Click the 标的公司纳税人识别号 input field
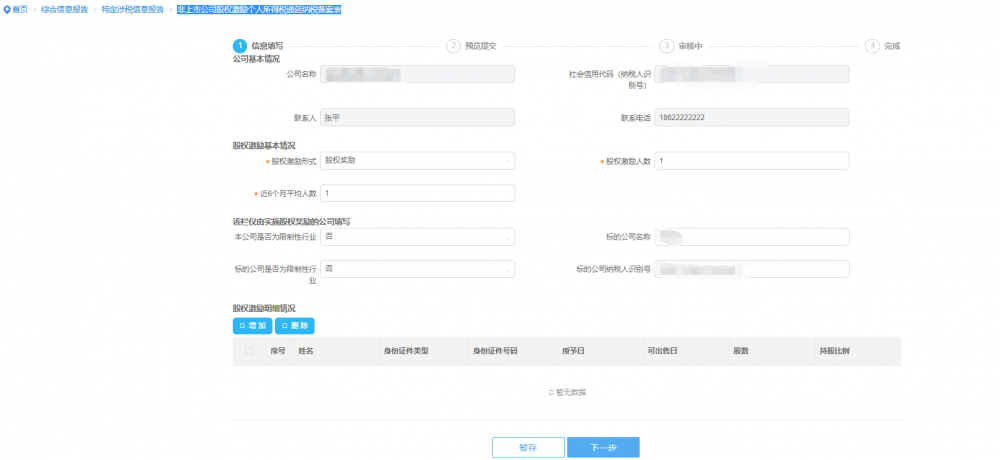This screenshot has width=1000, height=460. tap(752, 269)
